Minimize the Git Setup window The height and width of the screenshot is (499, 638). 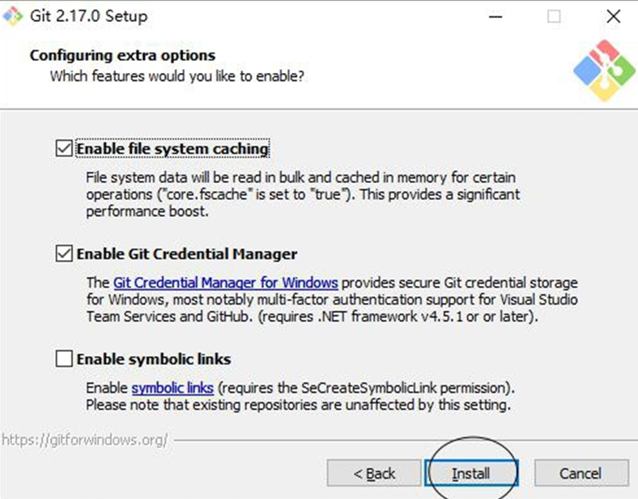[x=495, y=17]
